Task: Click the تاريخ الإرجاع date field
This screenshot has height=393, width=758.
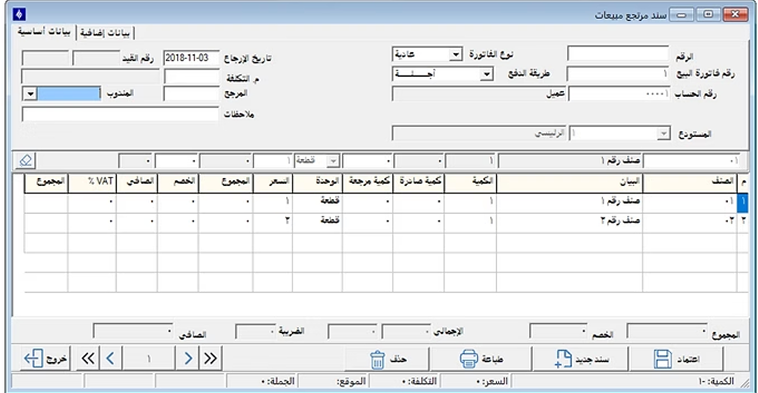Action: click(x=191, y=58)
